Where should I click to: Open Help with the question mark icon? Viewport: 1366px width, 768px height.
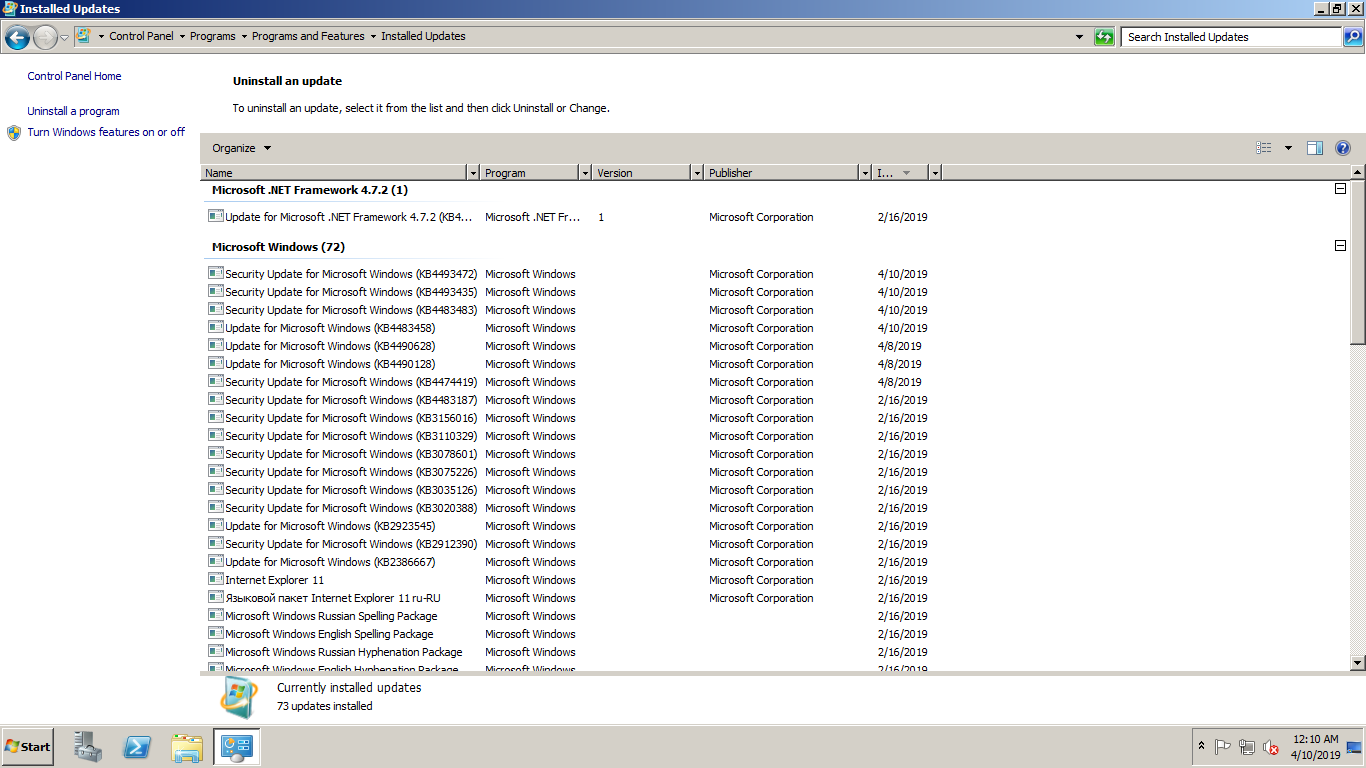pos(1343,148)
